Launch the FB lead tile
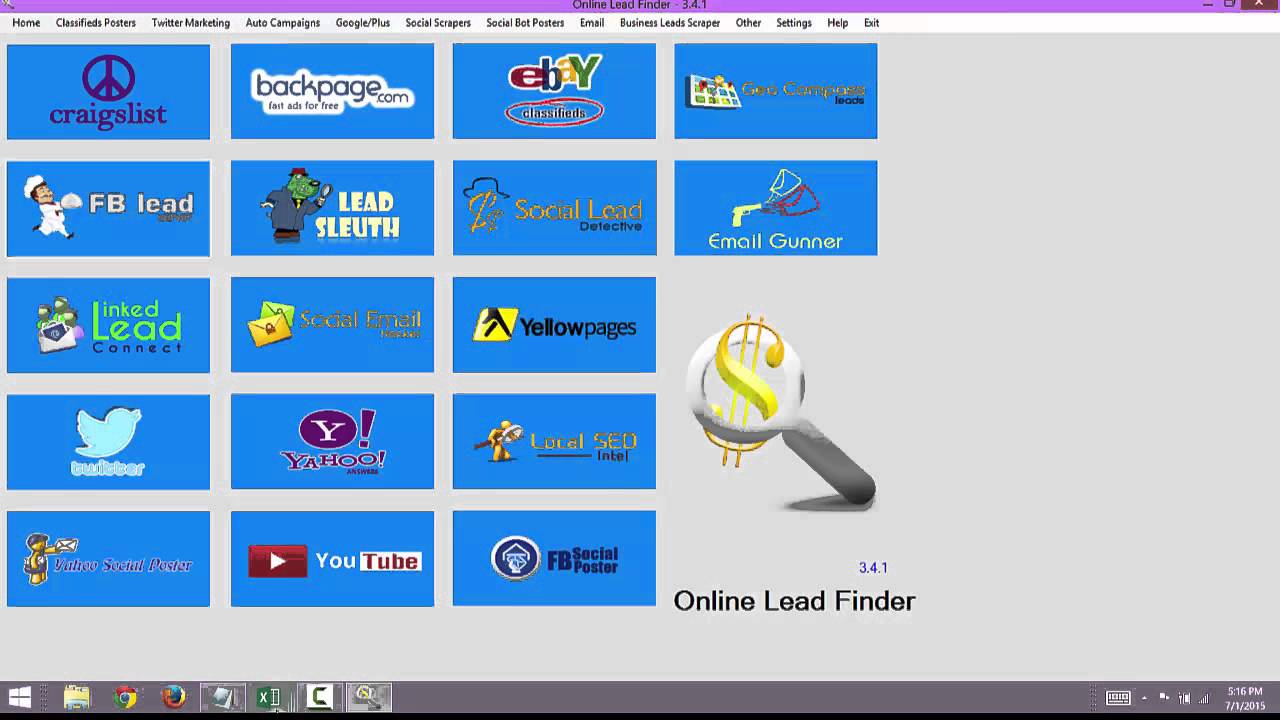The image size is (1280, 720). pos(108,208)
